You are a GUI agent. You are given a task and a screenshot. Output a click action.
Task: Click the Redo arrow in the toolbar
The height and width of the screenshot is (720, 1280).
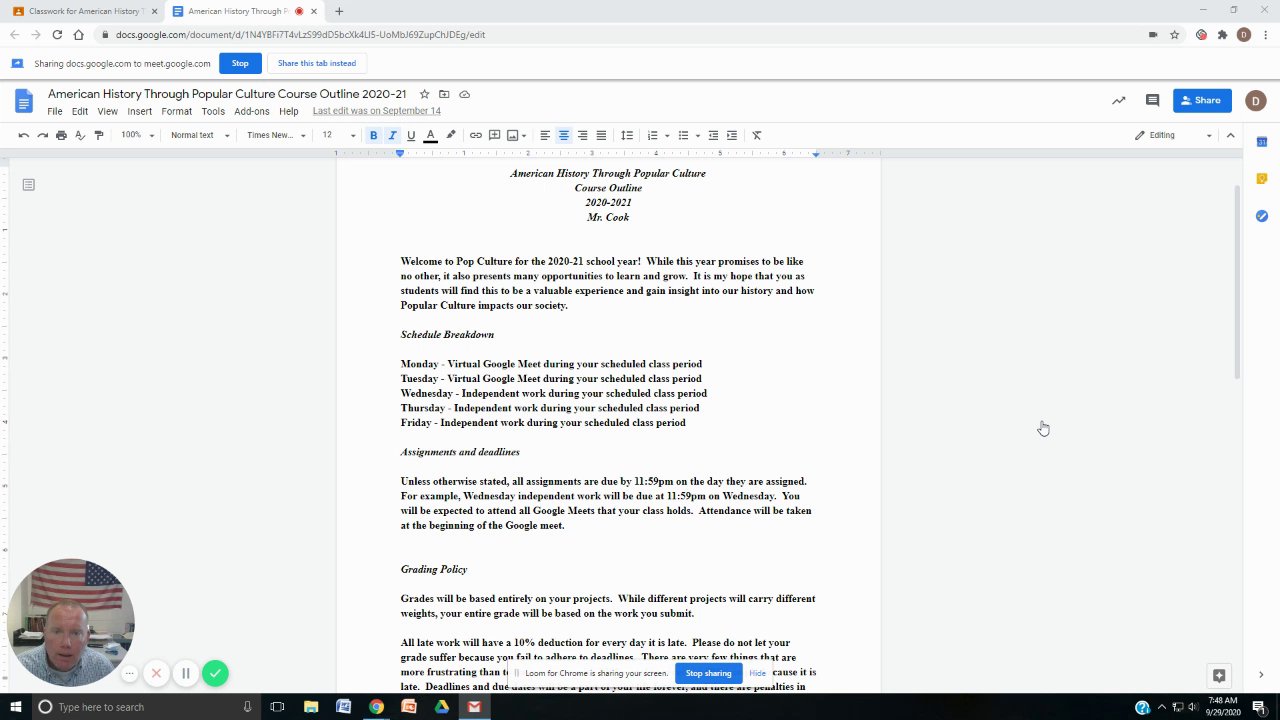point(42,135)
